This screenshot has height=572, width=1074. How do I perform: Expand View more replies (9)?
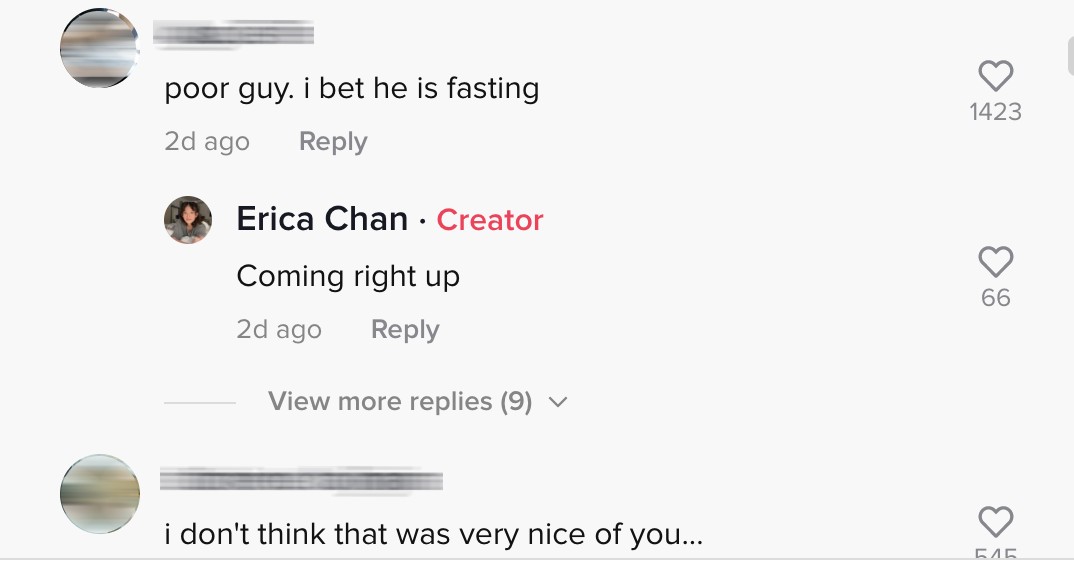pos(400,402)
